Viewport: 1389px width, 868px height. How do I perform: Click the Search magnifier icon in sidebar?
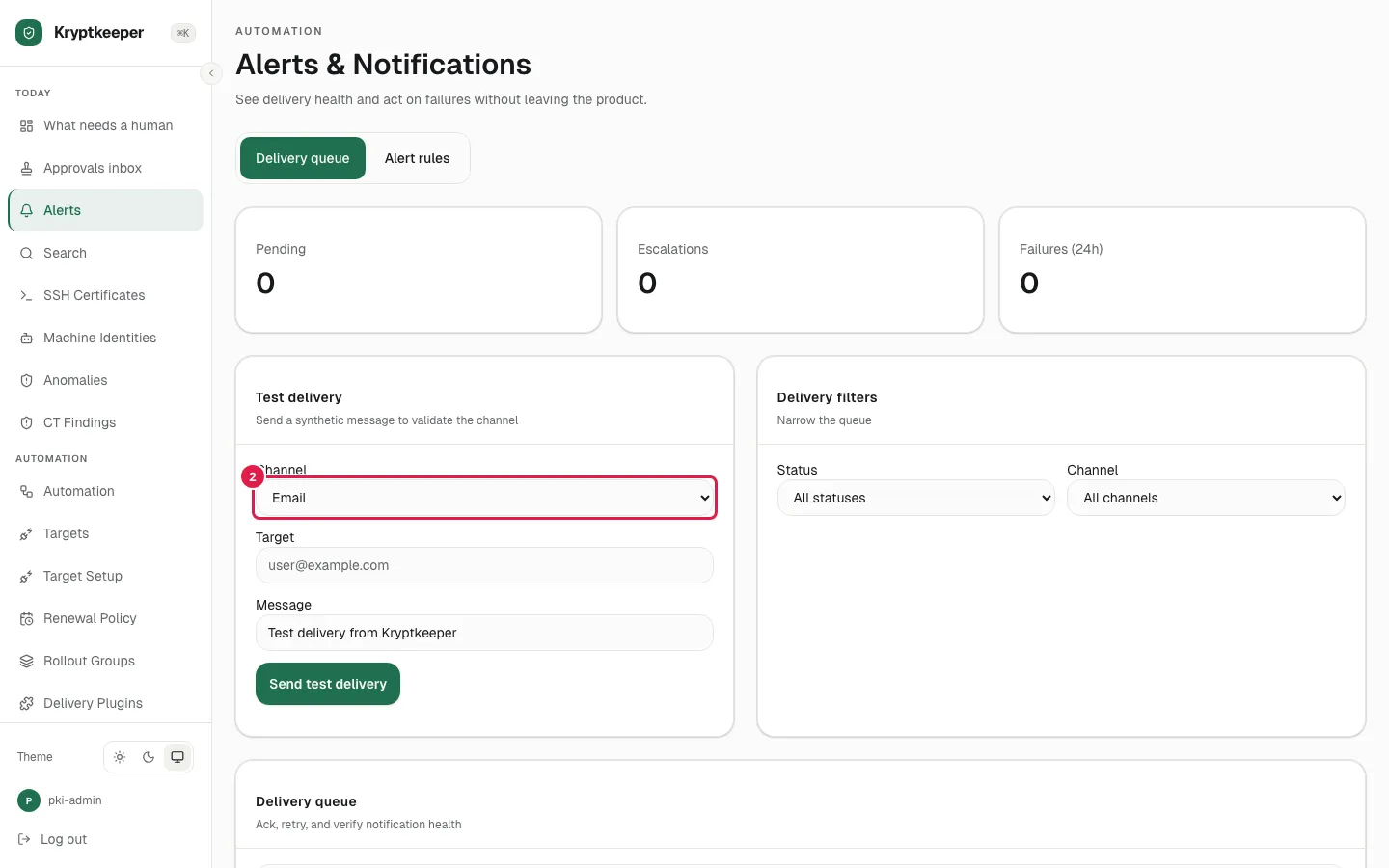[27, 254]
